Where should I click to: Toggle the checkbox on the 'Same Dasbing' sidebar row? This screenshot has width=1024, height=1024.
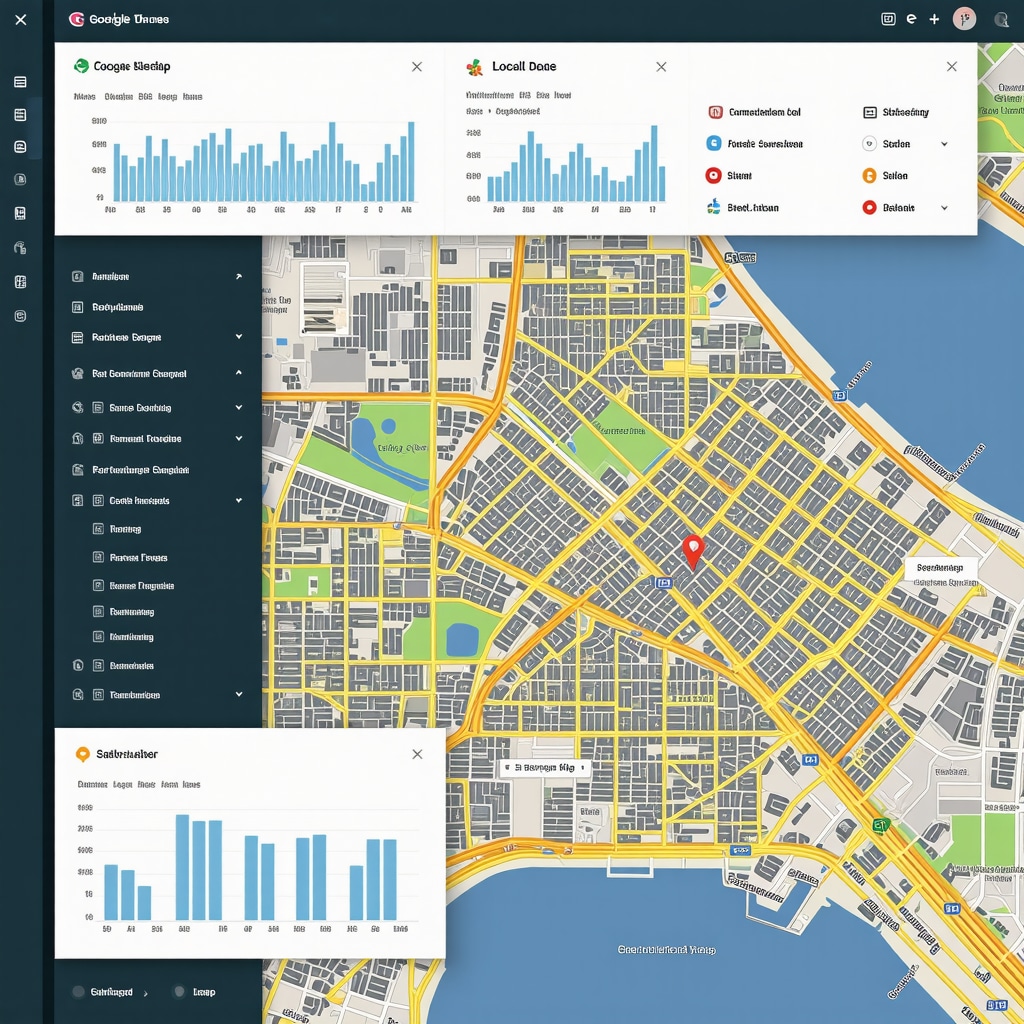click(98, 408)
